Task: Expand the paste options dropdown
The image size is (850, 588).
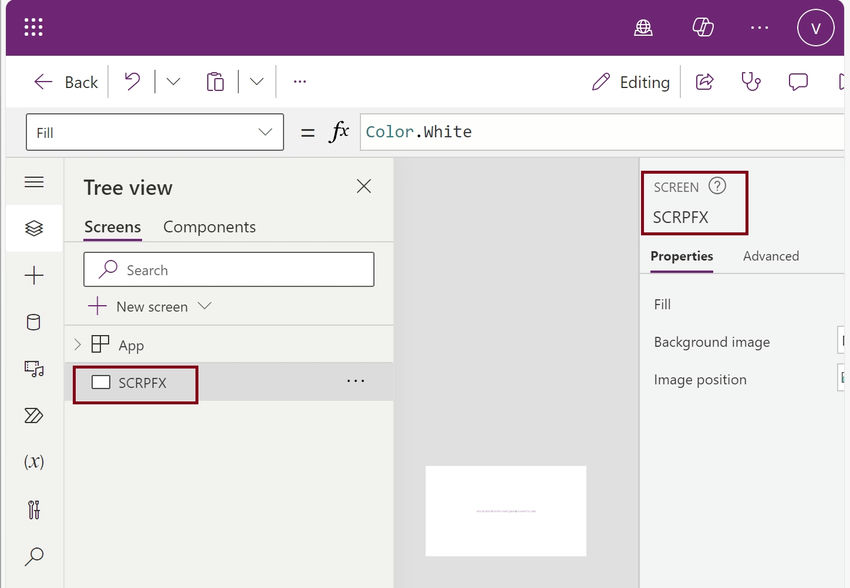Action: click(256, 82)
